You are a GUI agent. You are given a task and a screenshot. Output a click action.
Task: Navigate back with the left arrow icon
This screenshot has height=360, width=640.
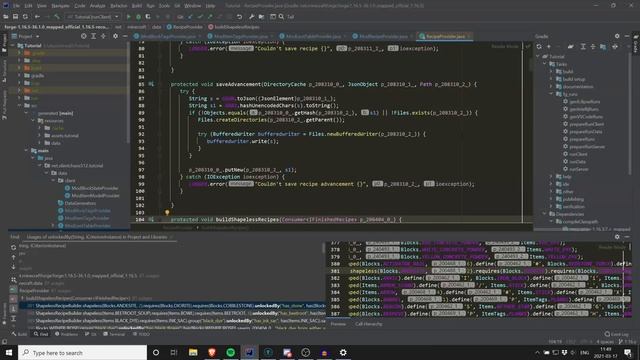pyautogui.click(x=37, y=17)
